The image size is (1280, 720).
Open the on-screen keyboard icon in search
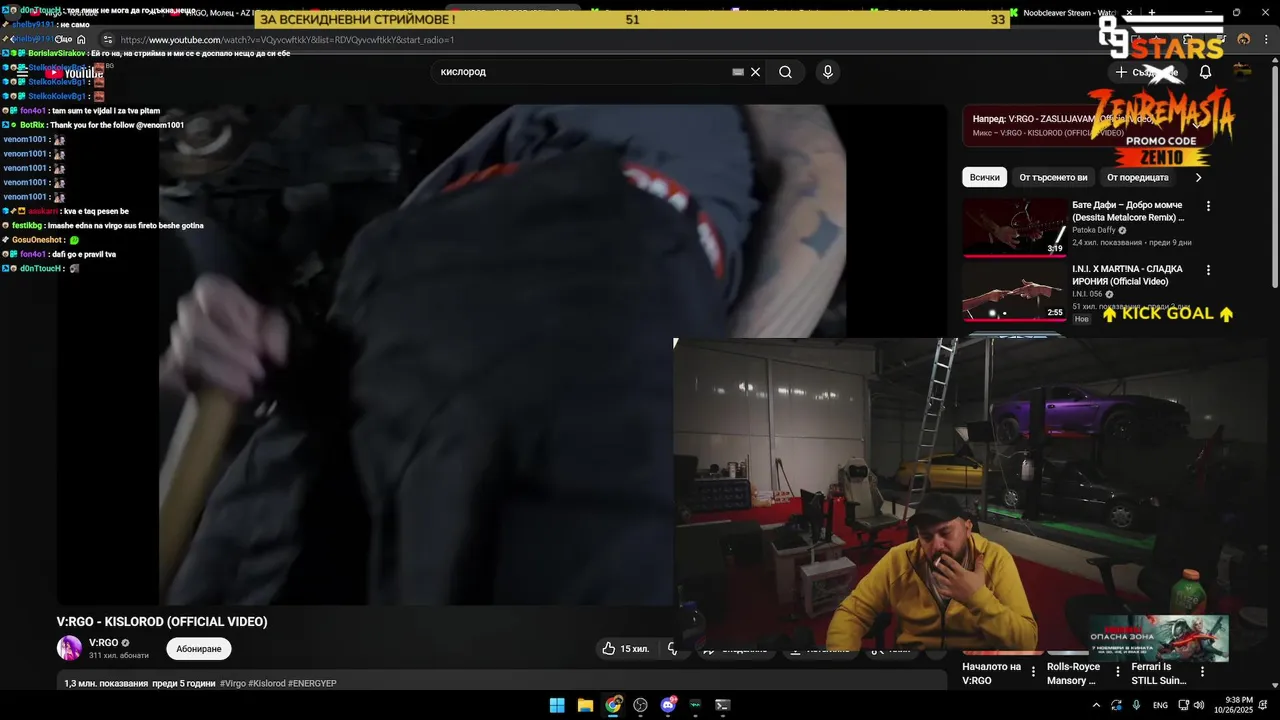(738, 72)
